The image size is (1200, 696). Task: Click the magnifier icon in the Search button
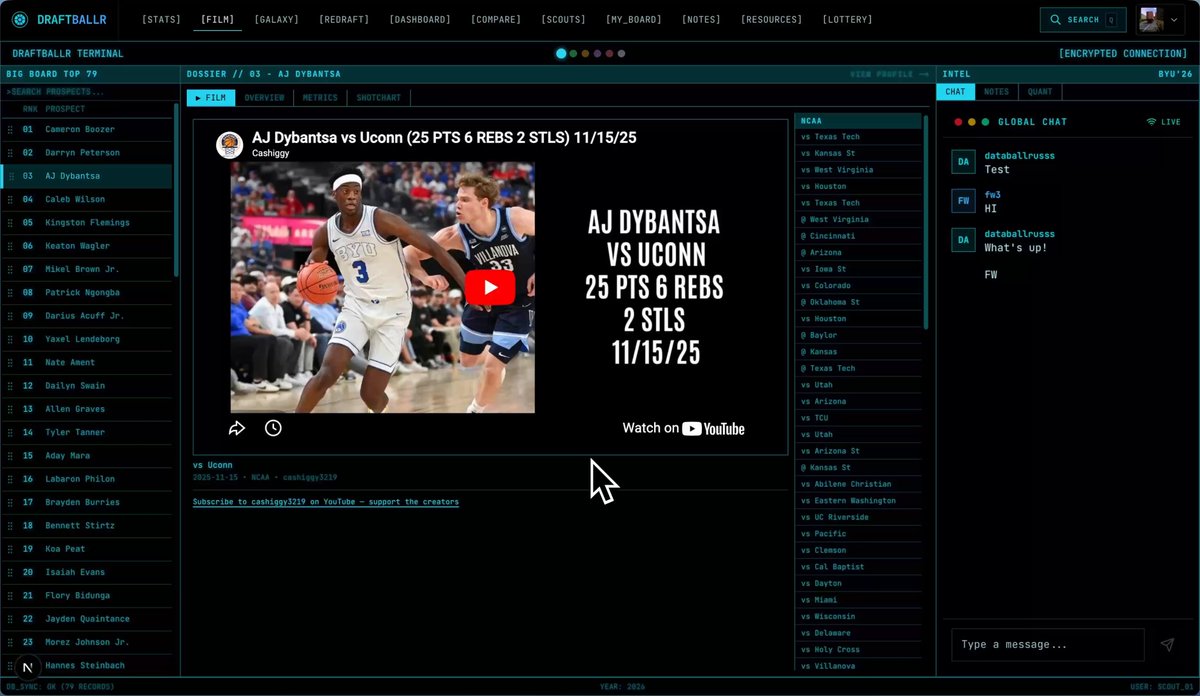tap(1055, 19)
